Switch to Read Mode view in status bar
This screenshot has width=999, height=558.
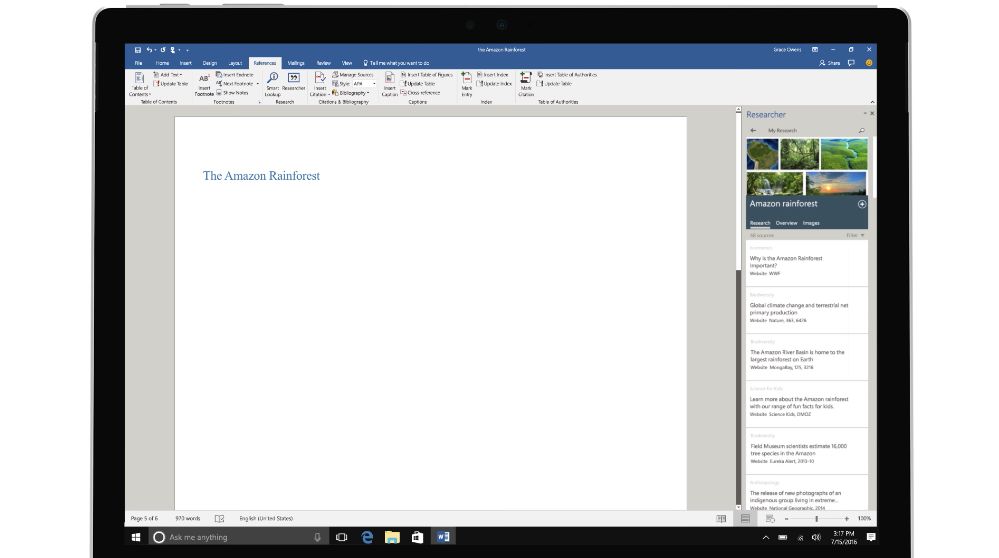(x=721, y=519)
